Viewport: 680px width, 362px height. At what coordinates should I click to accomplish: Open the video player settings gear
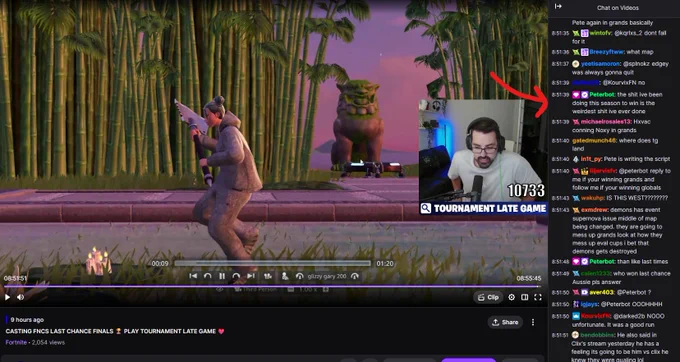(512, 297)
